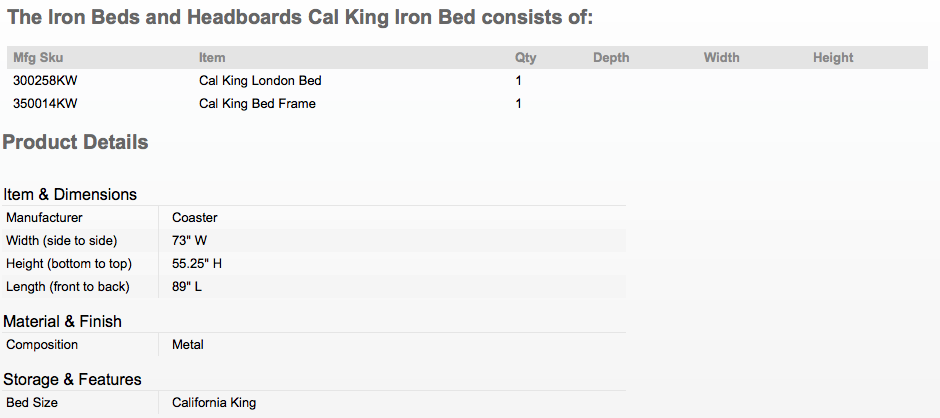Click the Item column header
Image resolution: width=940 pixels, height=418 pixels.
click(x=212, y=58)
